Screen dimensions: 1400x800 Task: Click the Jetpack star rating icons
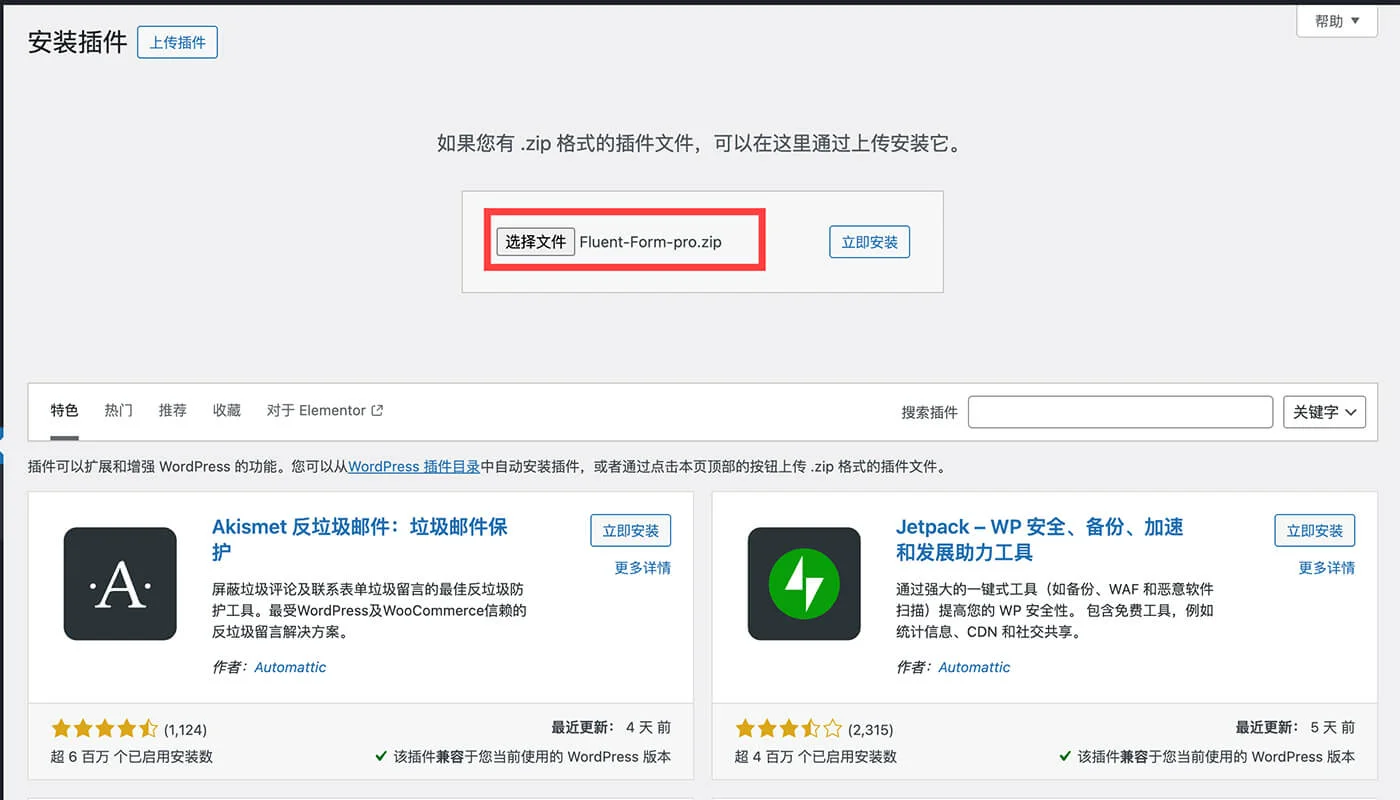pos(788,729)
